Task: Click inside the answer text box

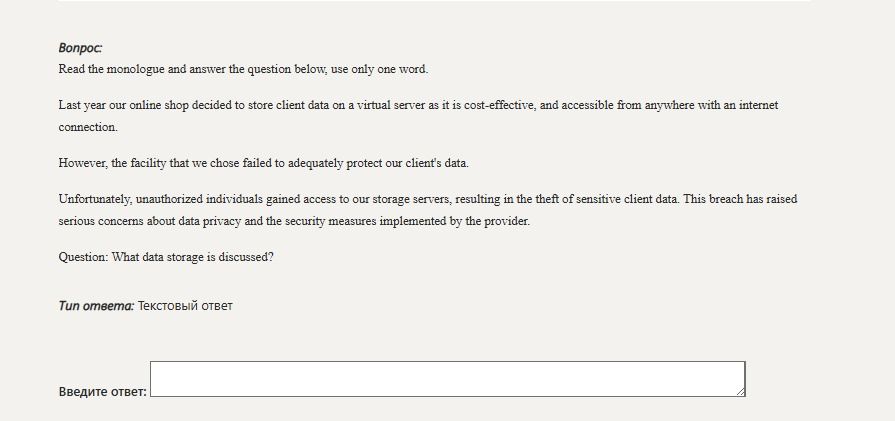Action: pyautogui.click(x=448, y=379)
